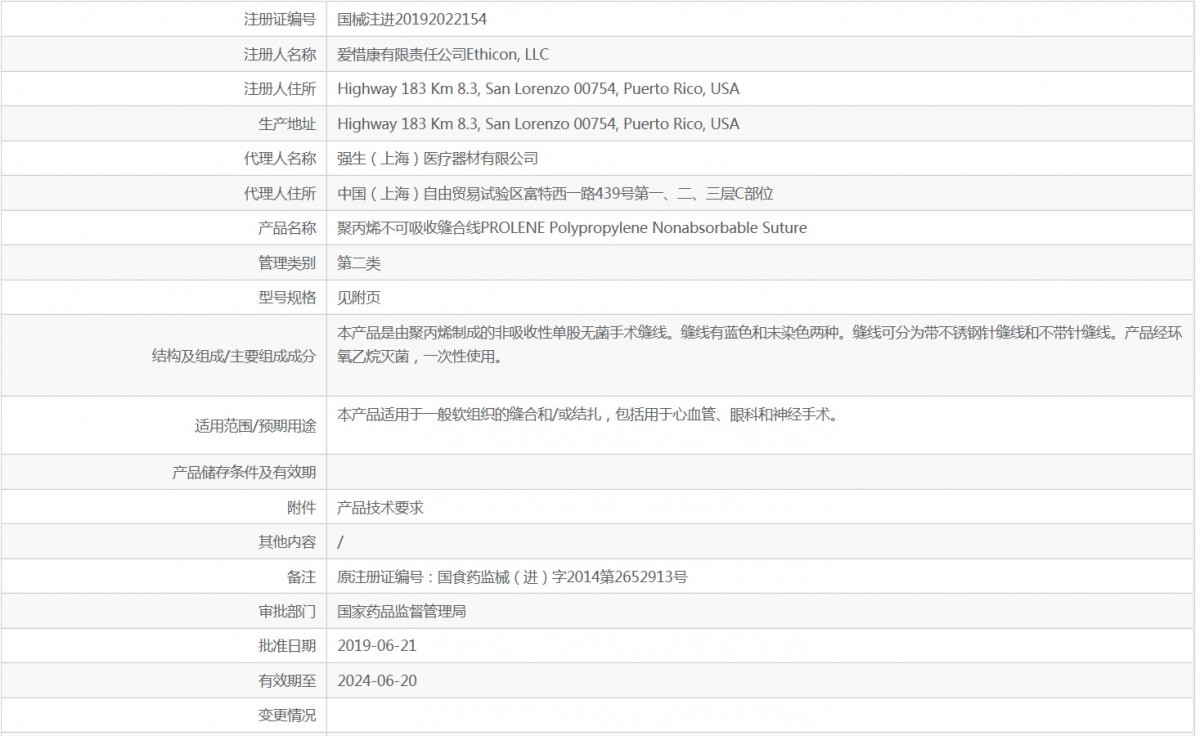Viewport: 1200px width, 736px height.
Task: Click the 批准日期 label
Action: (x=287, y=646)
